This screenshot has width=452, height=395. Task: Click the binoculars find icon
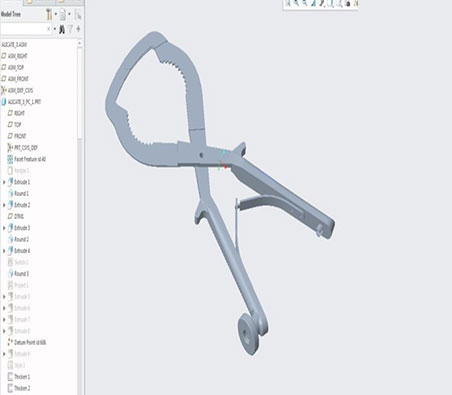pos(62,29)
